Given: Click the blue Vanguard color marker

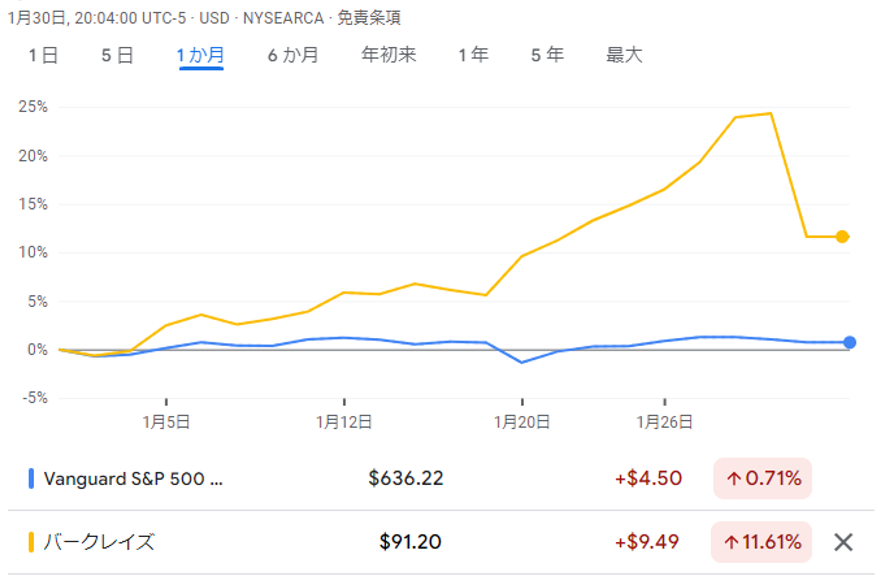Looking at the screenshot, I should click(x=31, y=478).
